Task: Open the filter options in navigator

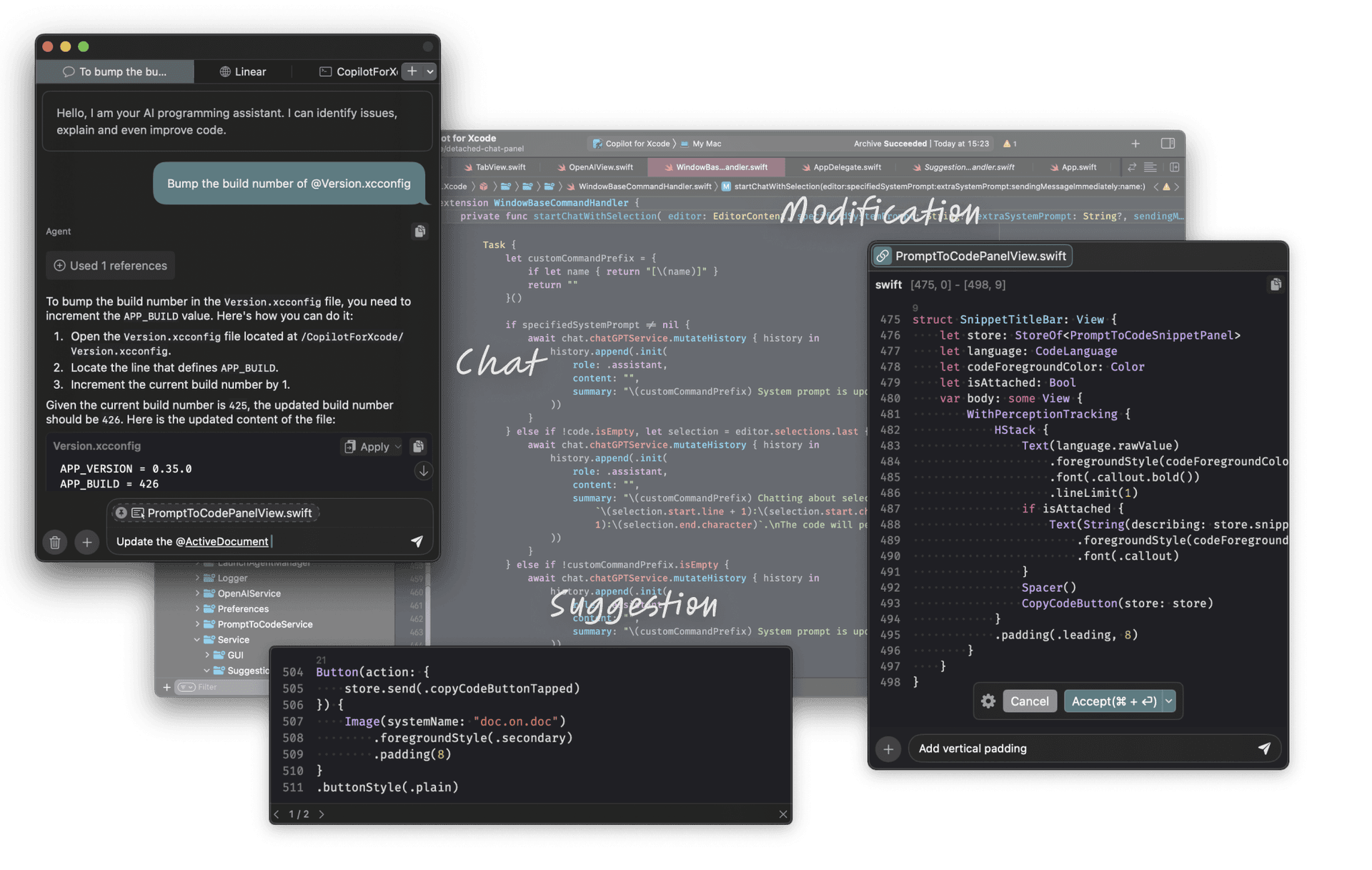Action: (187, 687)
